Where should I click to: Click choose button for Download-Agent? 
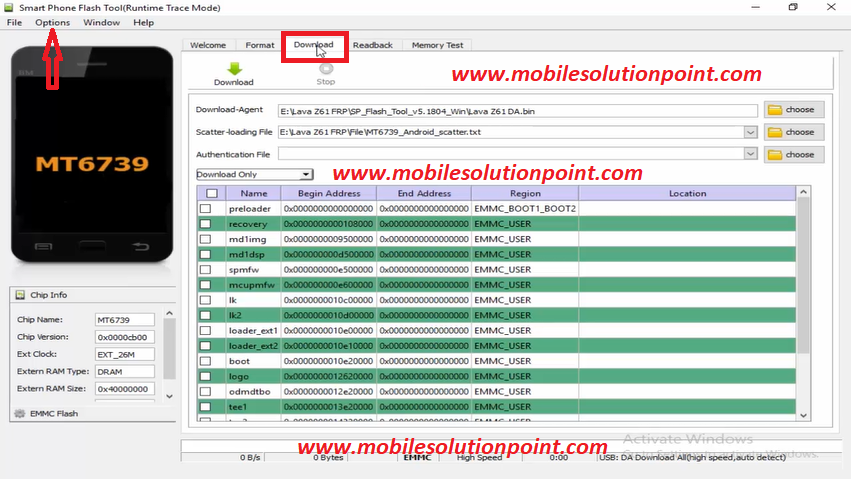point(793,110)
